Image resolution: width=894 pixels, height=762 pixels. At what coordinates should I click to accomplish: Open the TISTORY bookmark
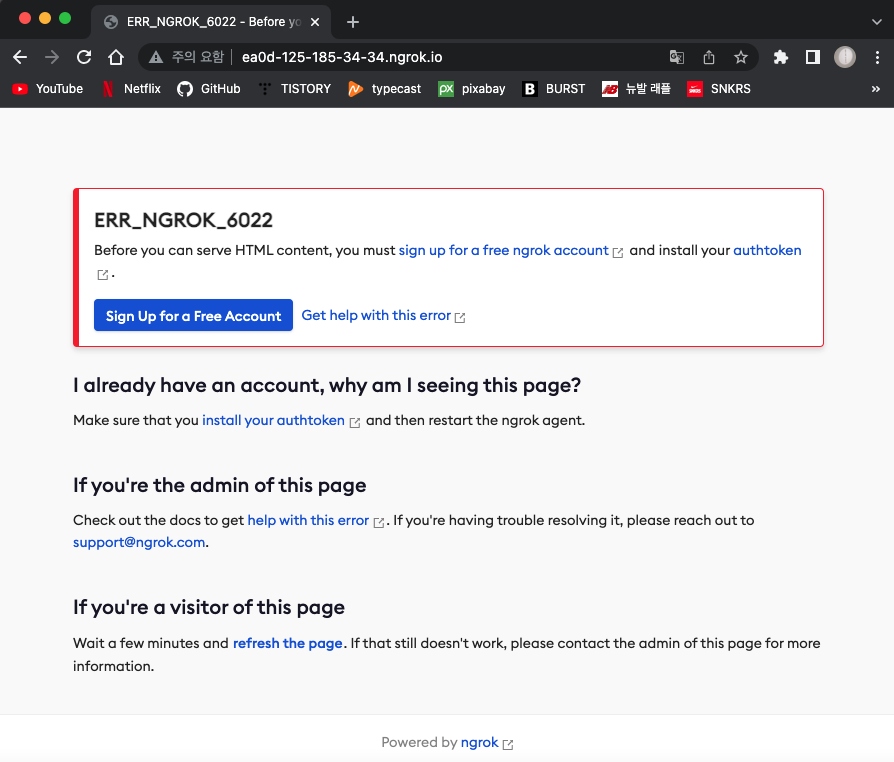pos(294,89)
